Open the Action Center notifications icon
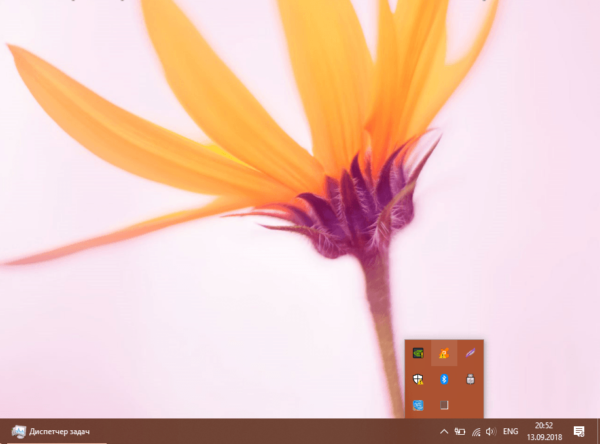This screenshot has height=444, width=600. [x=579, y=432]
